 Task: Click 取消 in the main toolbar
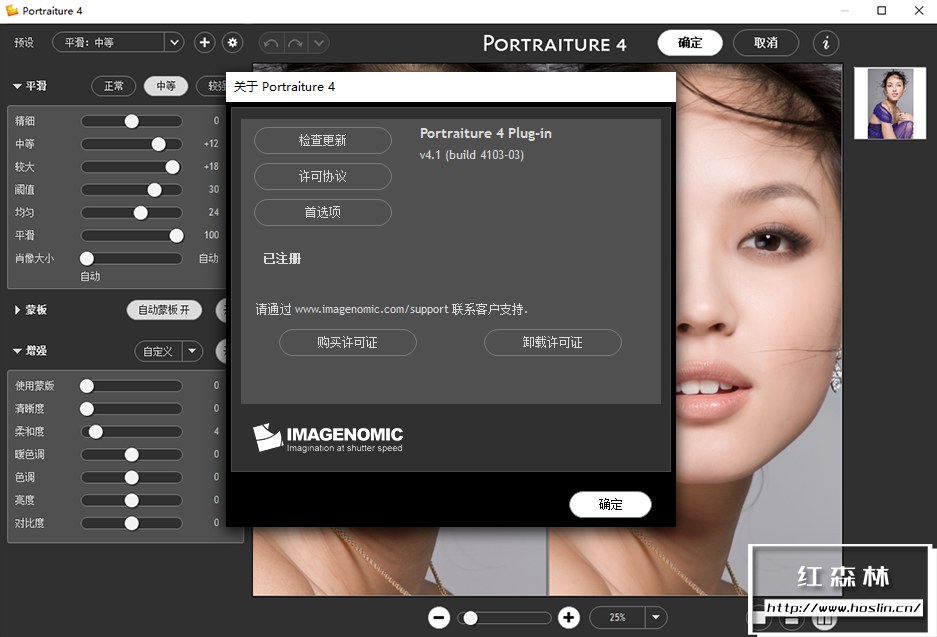765,42
